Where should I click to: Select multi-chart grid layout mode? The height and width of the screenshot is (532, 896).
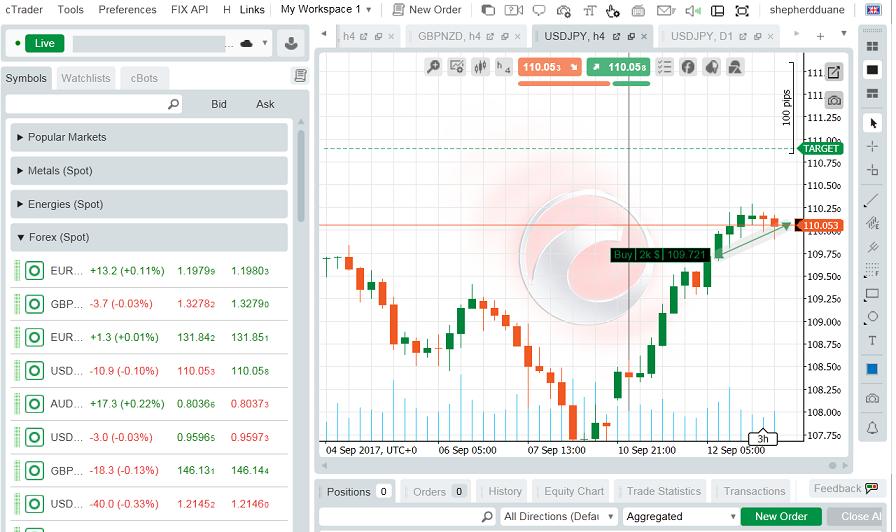(x=872, y=46)
